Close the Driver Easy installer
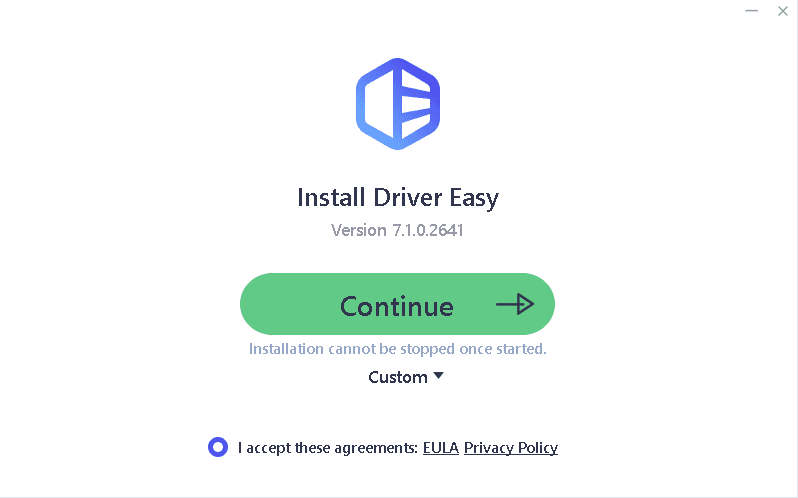Image resolution: width=798 pixels, height=498 pixels. (783, 11)
